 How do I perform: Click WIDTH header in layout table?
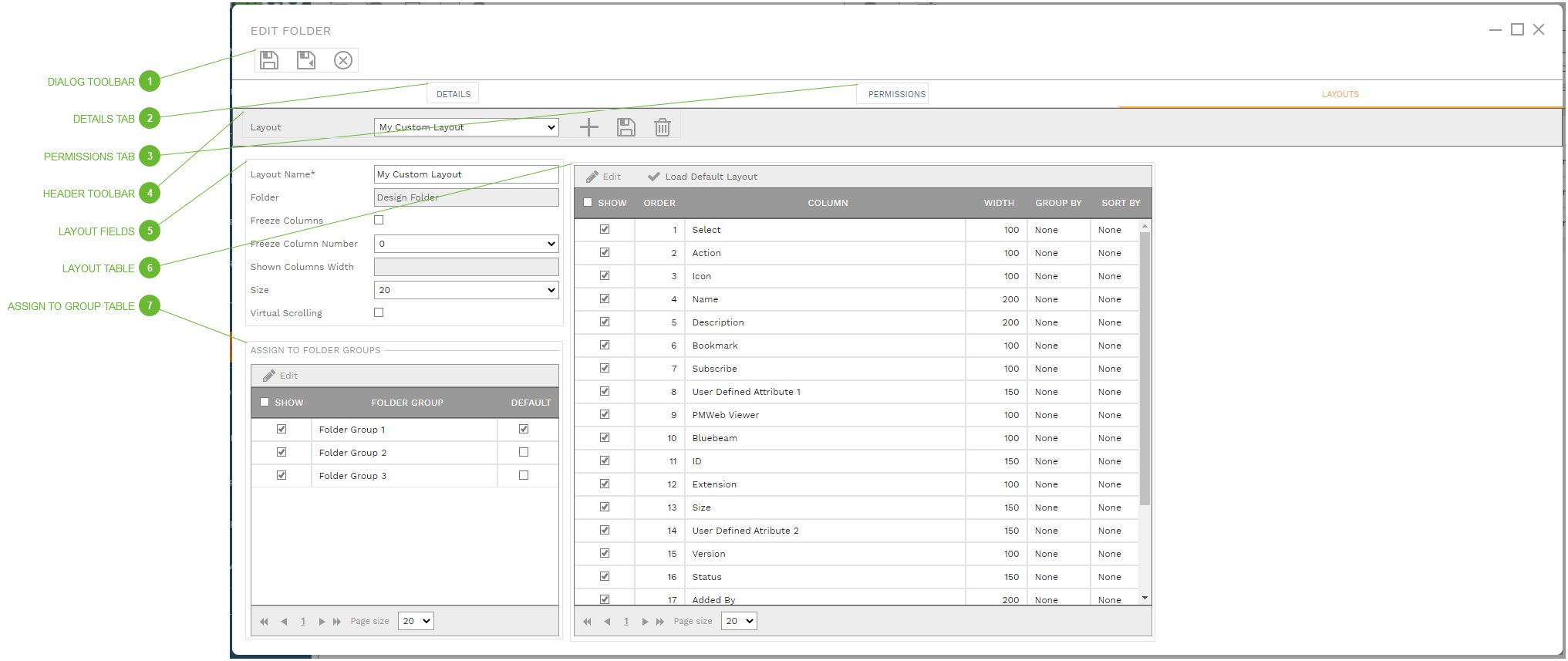(999, 203)
